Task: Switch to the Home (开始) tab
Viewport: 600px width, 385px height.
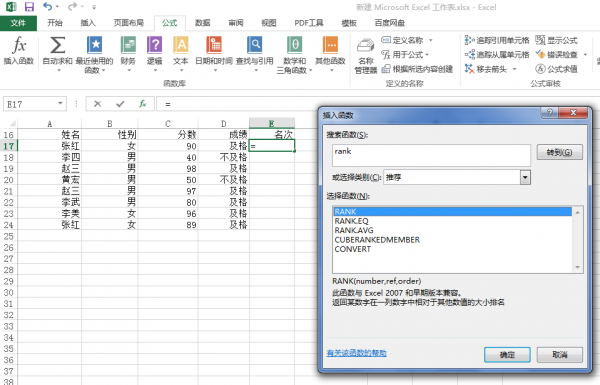Action: 55,23
